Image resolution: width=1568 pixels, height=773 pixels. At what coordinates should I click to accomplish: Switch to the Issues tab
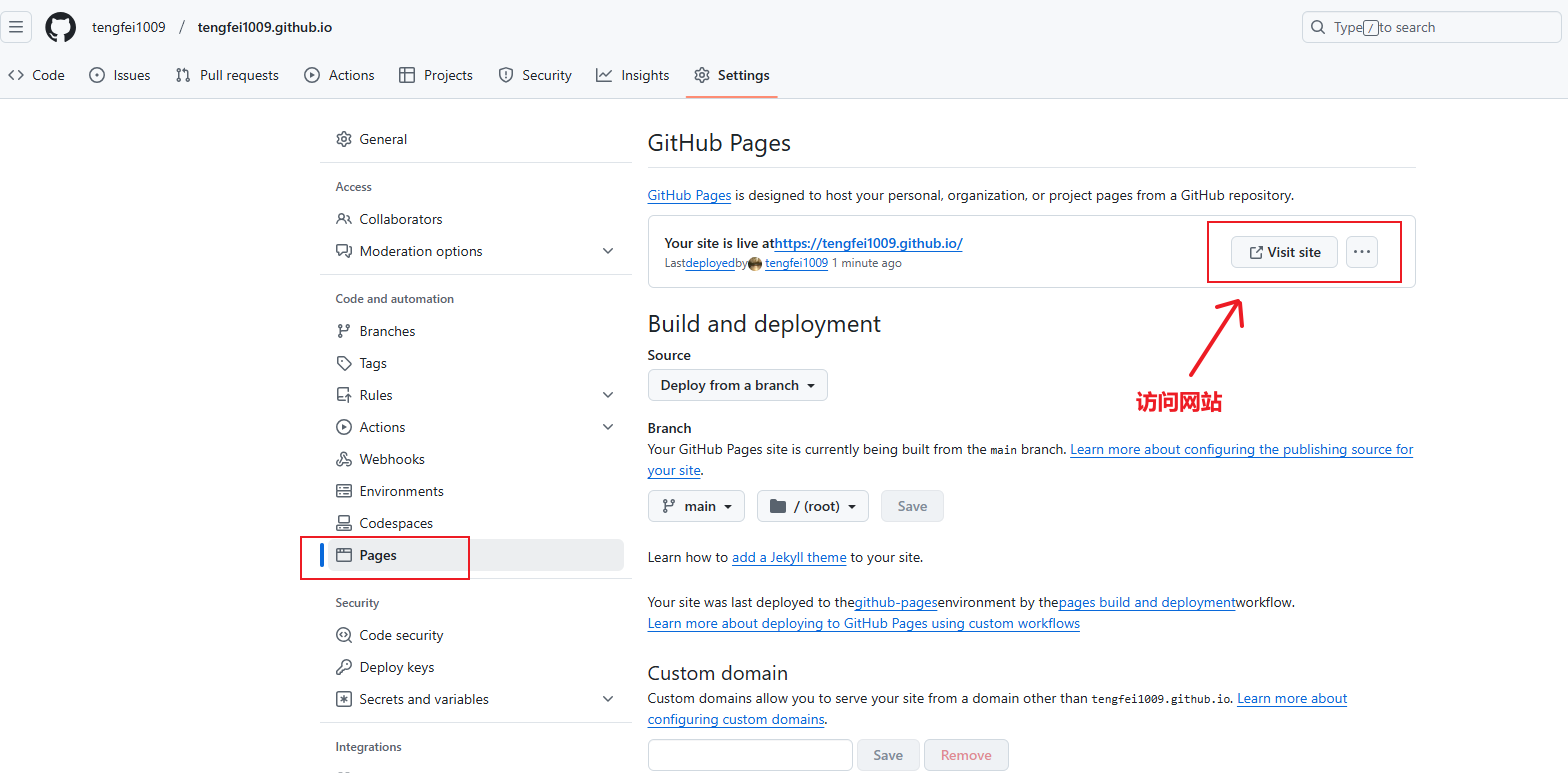[x=119, y=75]
